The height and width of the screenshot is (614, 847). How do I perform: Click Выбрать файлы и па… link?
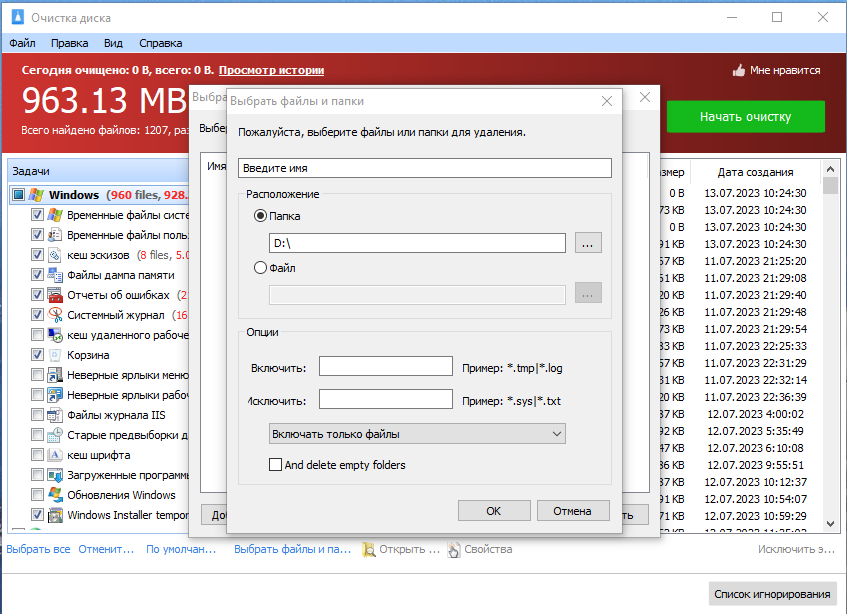point(292,549)
